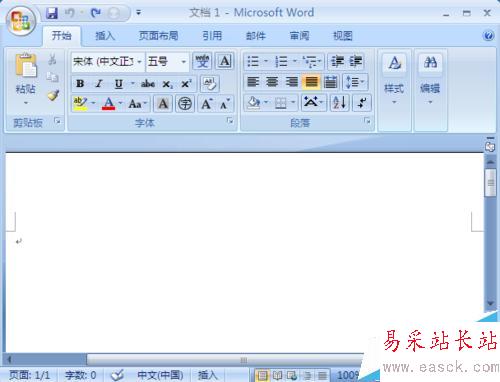
Task: Open the font name 宋体 dropdown
Action: tap(139, 62)
